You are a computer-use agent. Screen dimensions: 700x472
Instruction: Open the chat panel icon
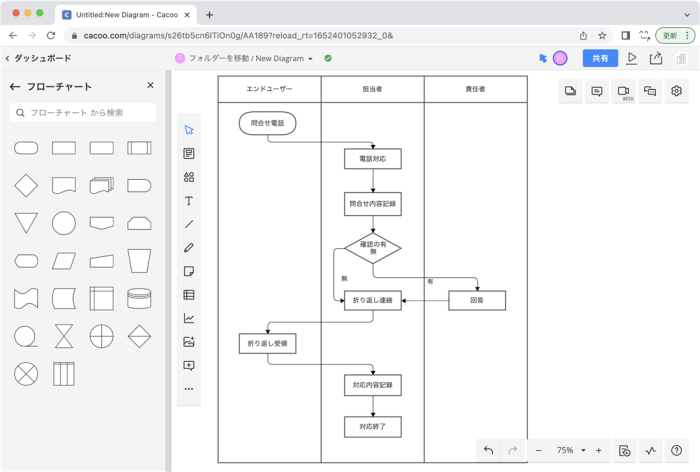[x=650, y=91]
